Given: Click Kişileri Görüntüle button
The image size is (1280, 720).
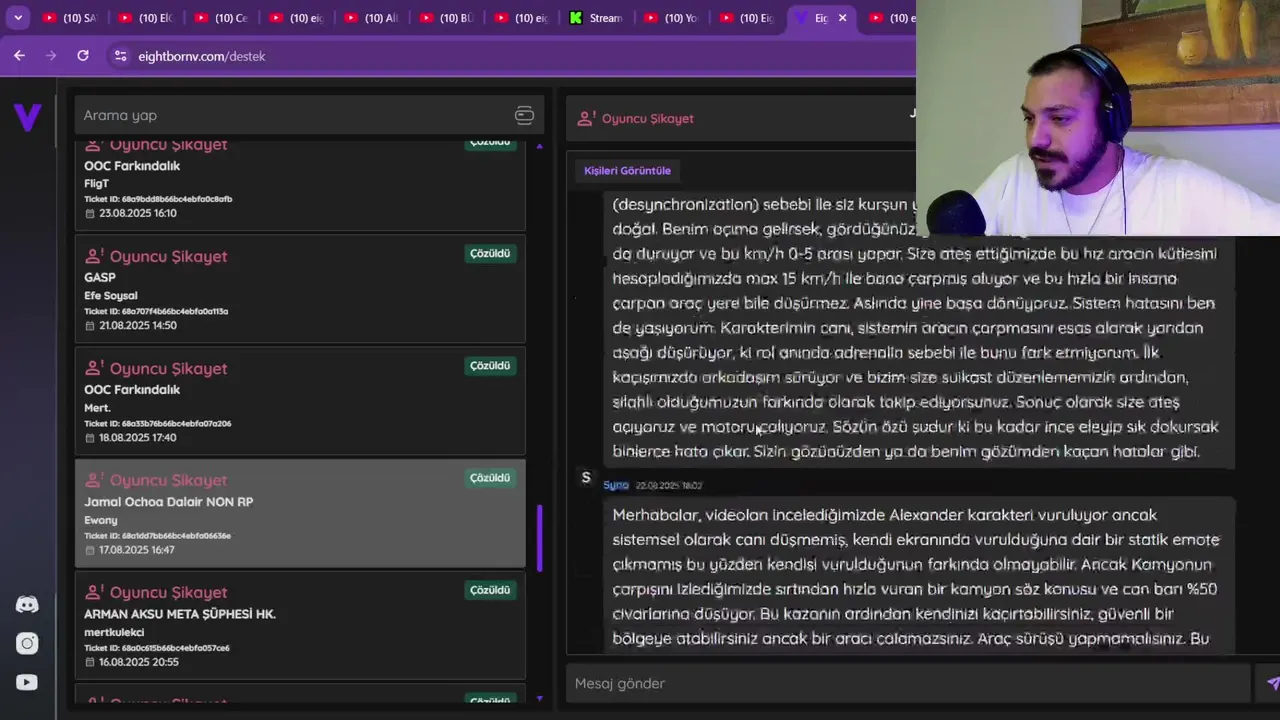Looking at the screenshot, I should click(x=627, y=171).
